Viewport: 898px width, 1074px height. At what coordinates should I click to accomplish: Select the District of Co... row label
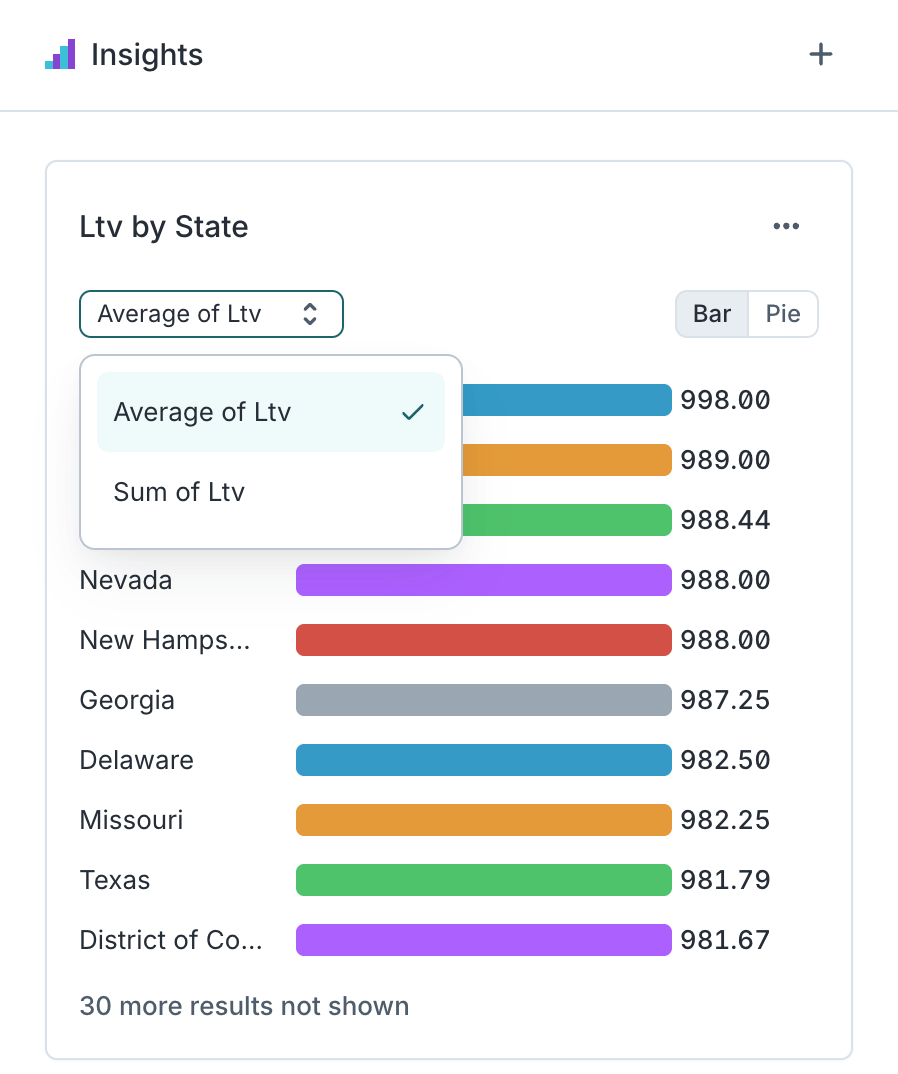[x=171, y=940]
